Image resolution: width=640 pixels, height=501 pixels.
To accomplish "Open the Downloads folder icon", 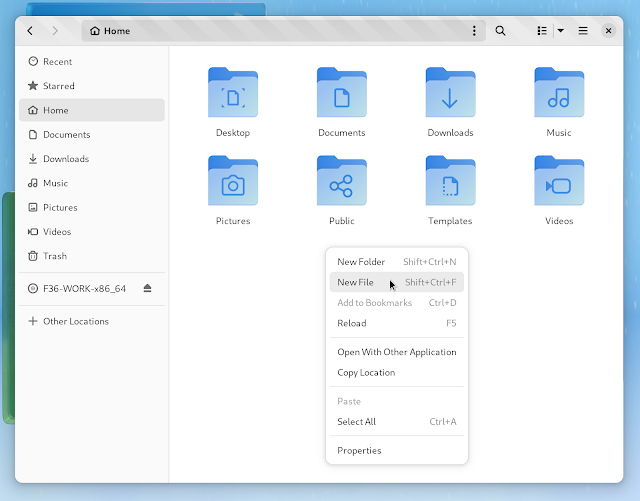I will click(450, 92).
